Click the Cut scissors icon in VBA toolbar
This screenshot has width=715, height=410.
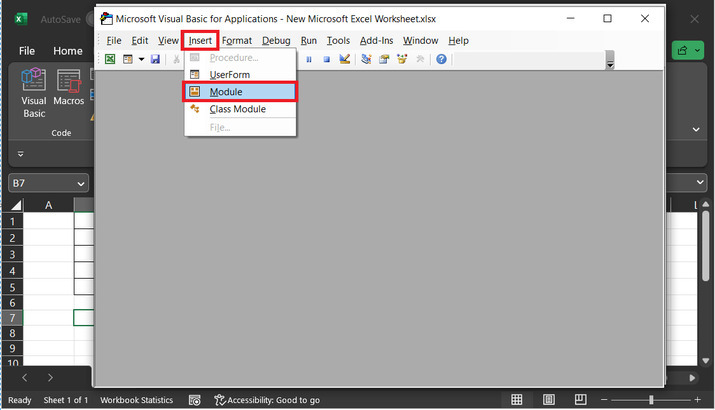pos(176,59)
